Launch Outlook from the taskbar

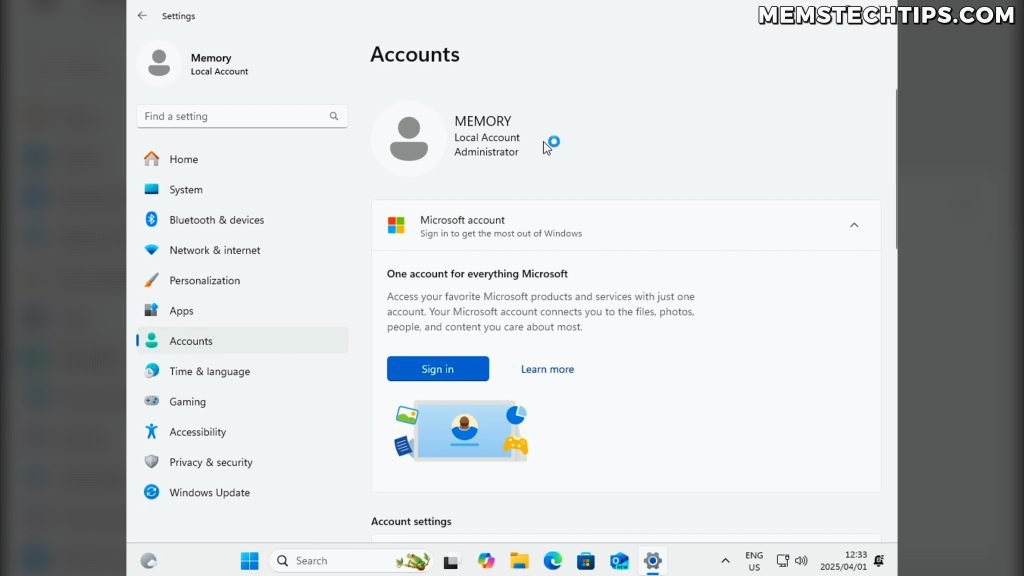click(x=619, y=560)
